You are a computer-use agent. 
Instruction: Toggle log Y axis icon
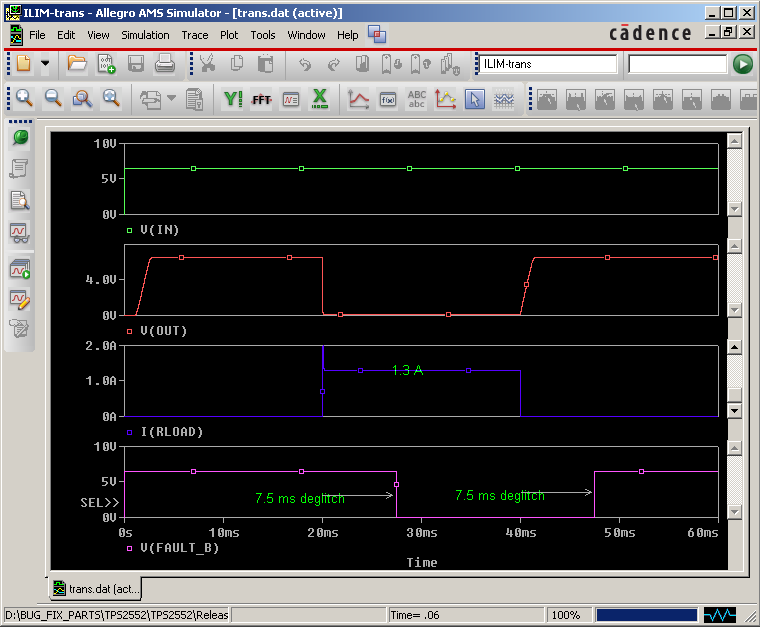click(232, 99)
